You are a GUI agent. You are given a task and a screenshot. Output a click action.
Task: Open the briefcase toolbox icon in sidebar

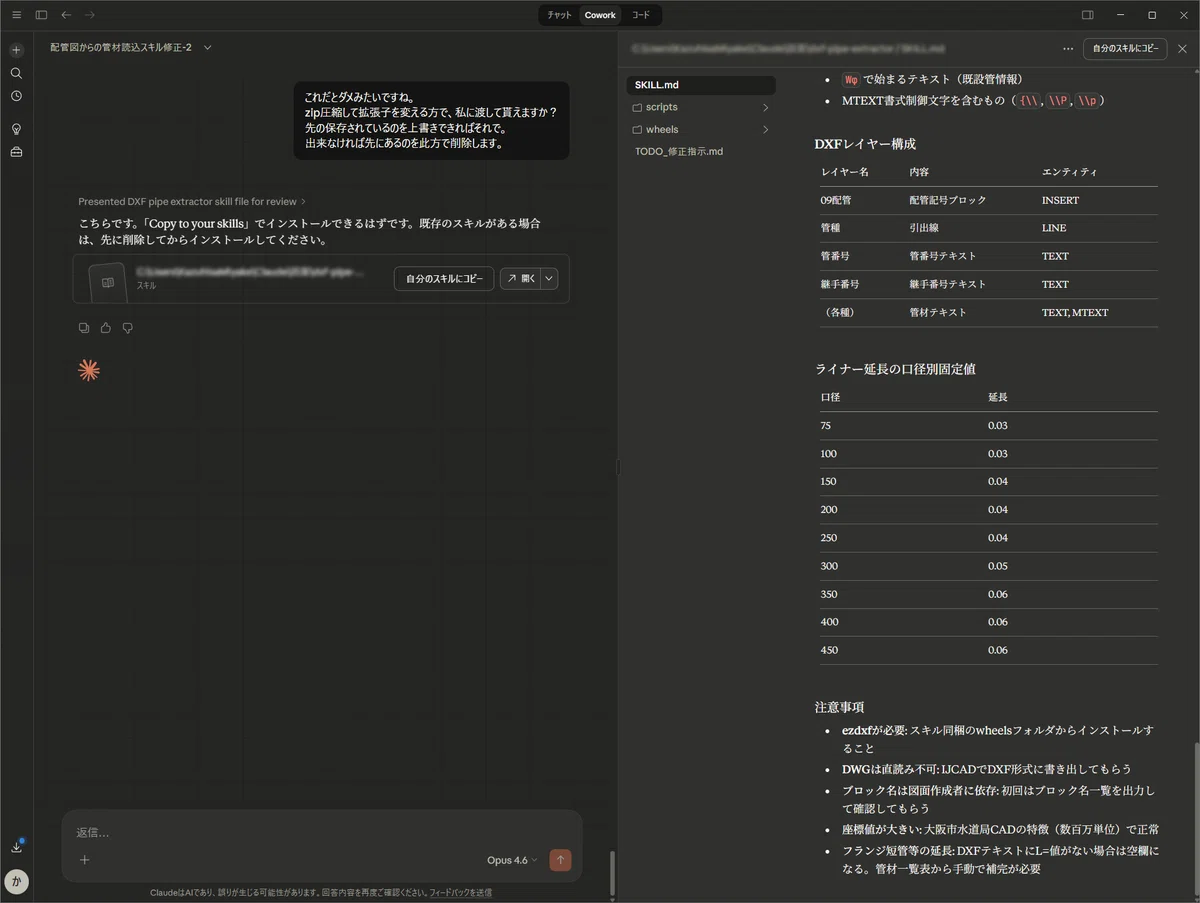pos(16,152)
